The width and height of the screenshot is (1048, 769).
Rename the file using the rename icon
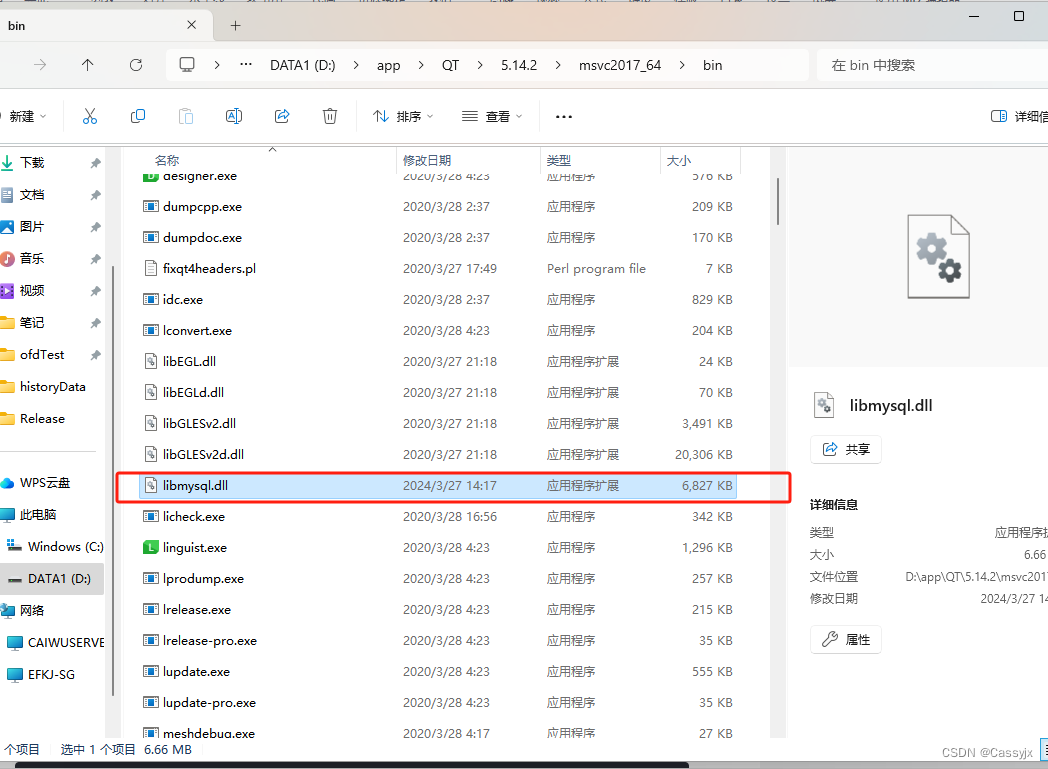click(x=234, y=116)
